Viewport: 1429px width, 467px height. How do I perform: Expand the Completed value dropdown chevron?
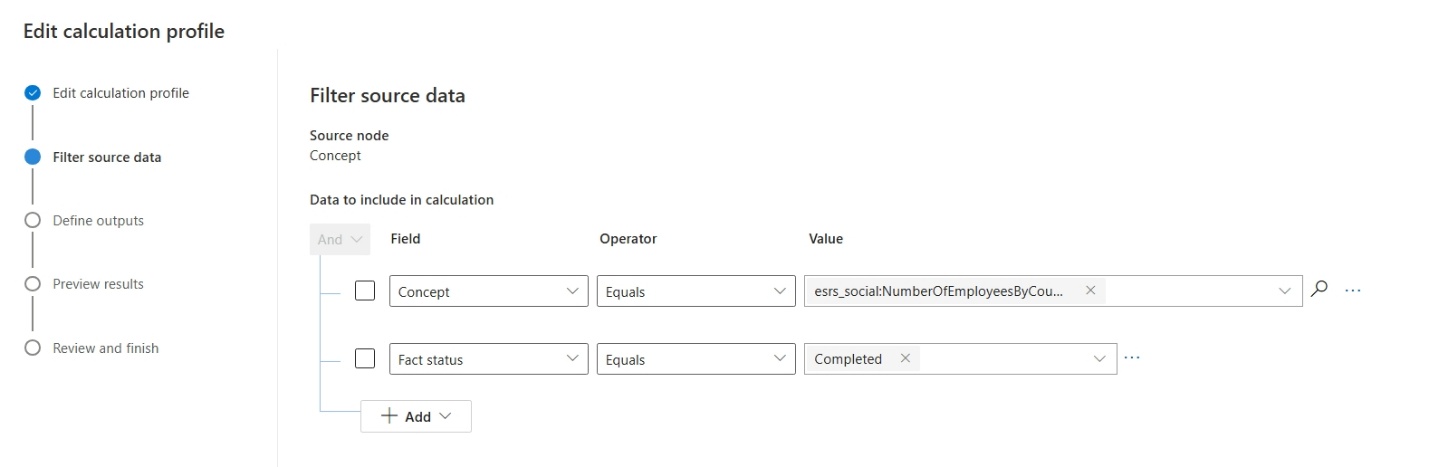point(1100,359)
